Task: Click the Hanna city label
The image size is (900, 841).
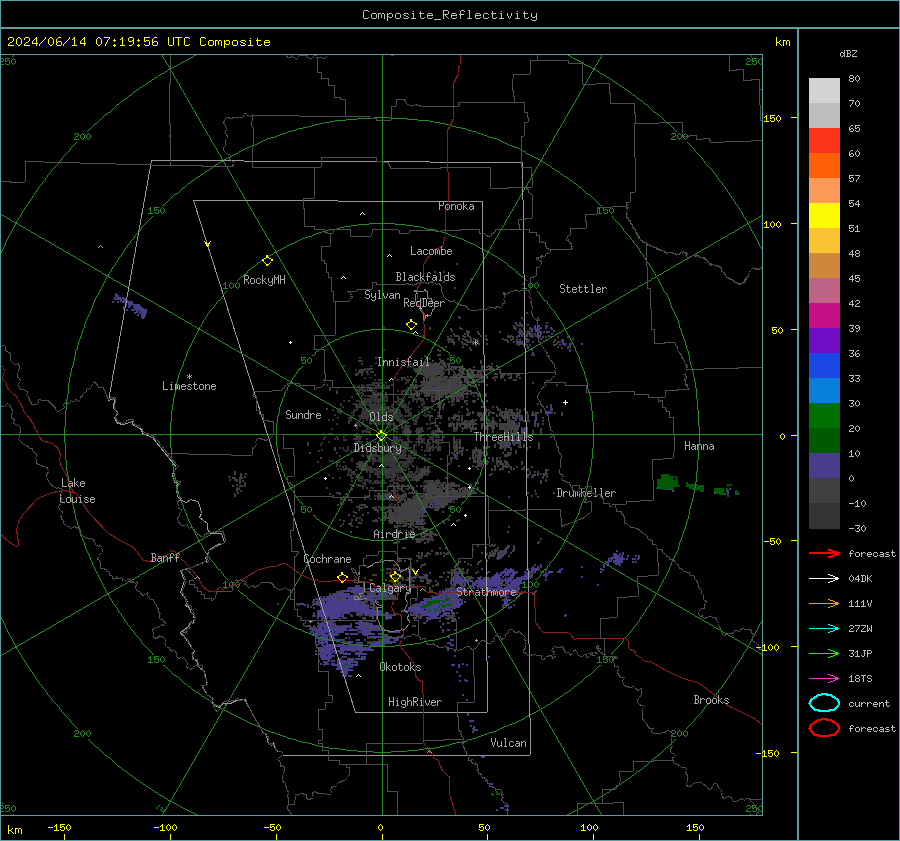Action: [699, 446]
